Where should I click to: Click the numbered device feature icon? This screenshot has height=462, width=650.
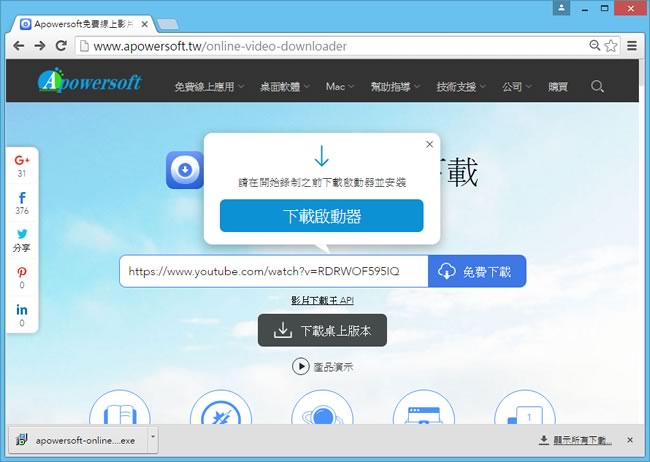coord(525,407)
